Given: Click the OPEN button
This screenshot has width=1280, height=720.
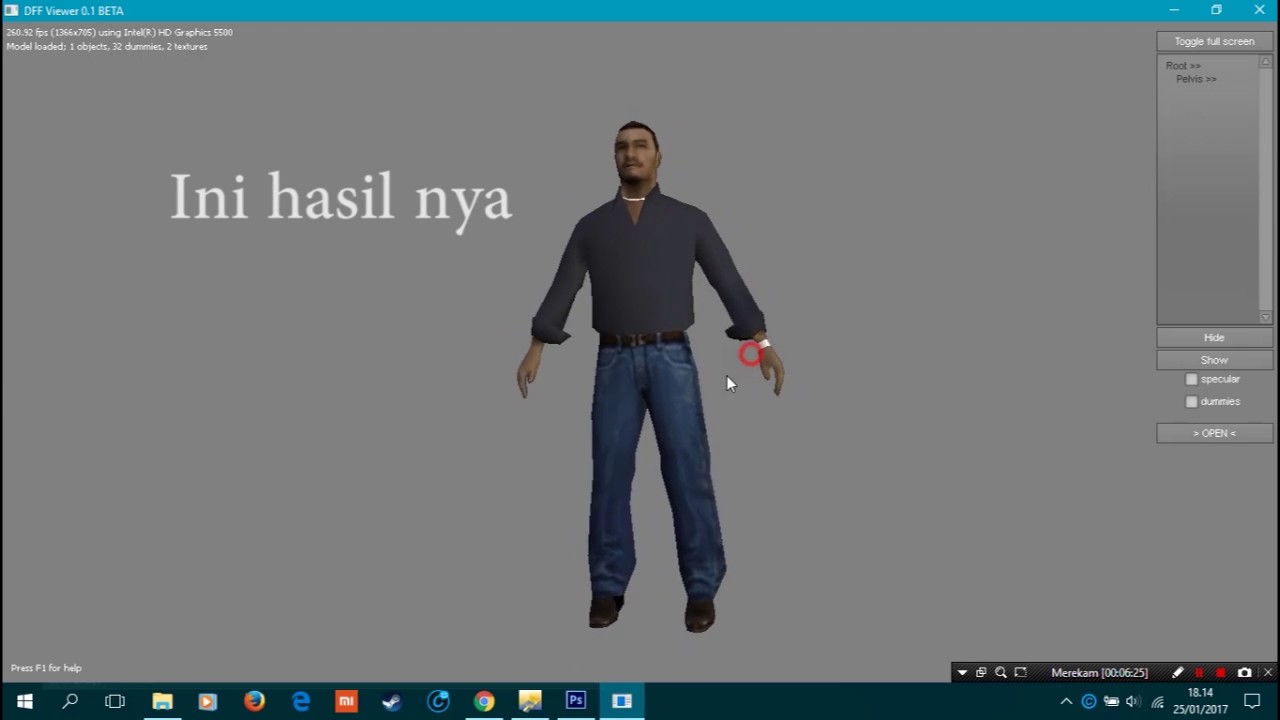Looking at the screenshot, I should 1214,433.
